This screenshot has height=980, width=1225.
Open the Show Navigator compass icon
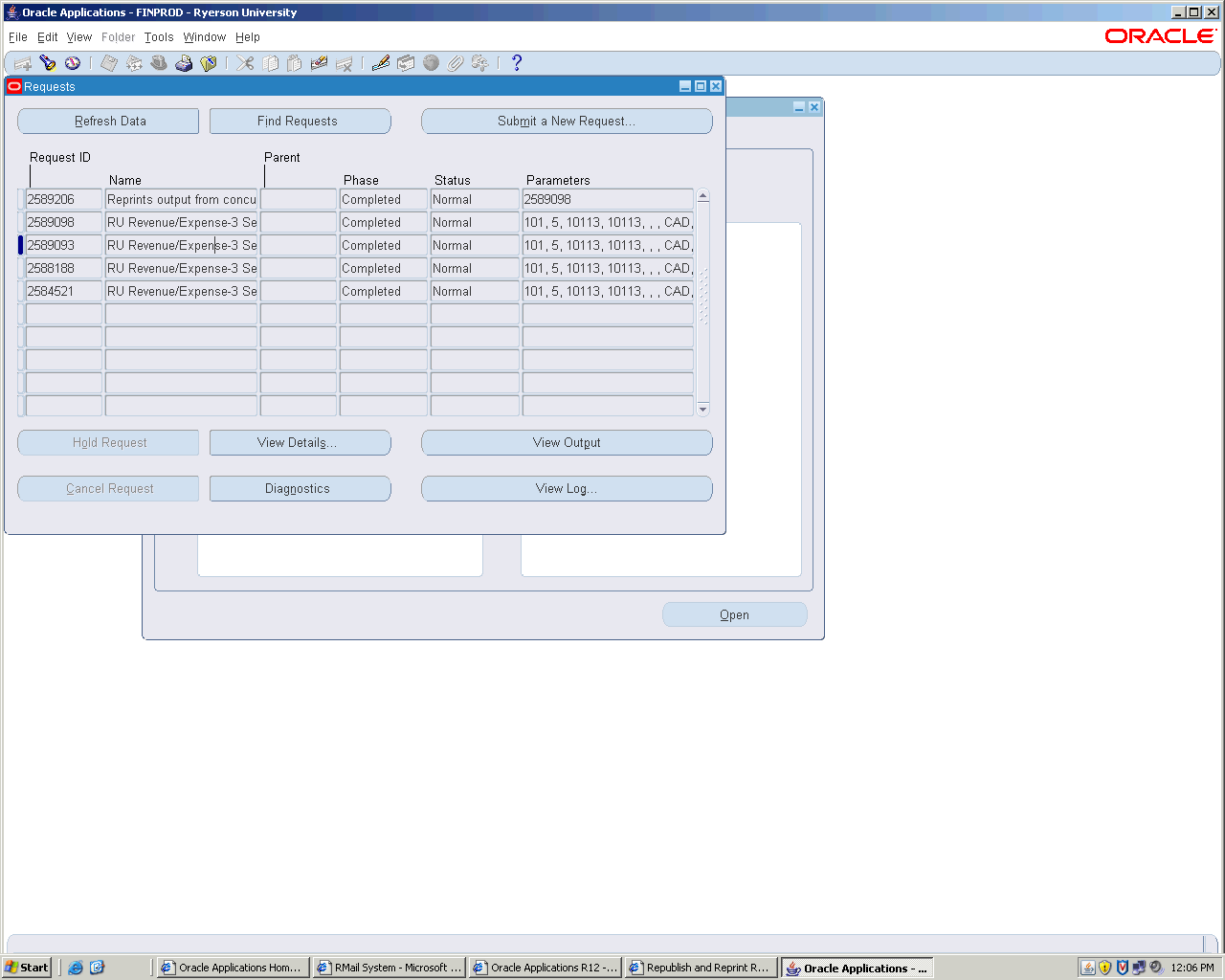tap(73, 63)
